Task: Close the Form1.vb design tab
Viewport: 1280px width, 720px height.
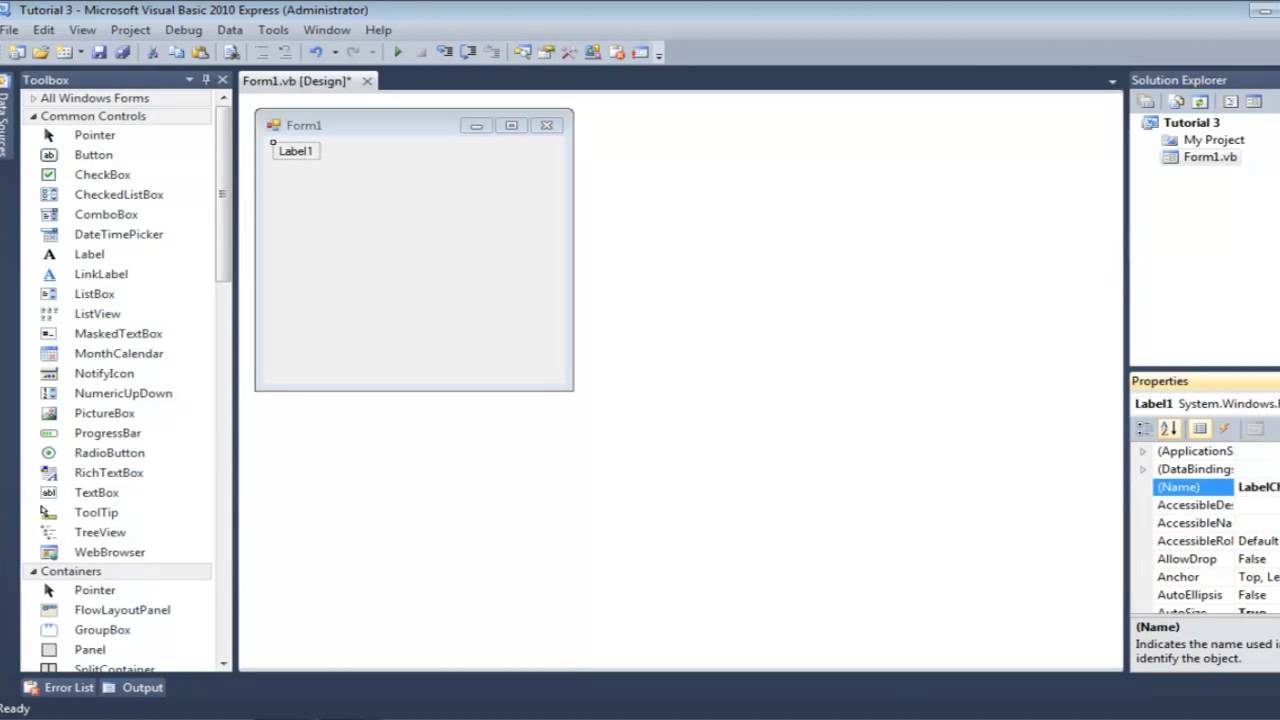Action: pyautogui.click(x=367, y=81)
